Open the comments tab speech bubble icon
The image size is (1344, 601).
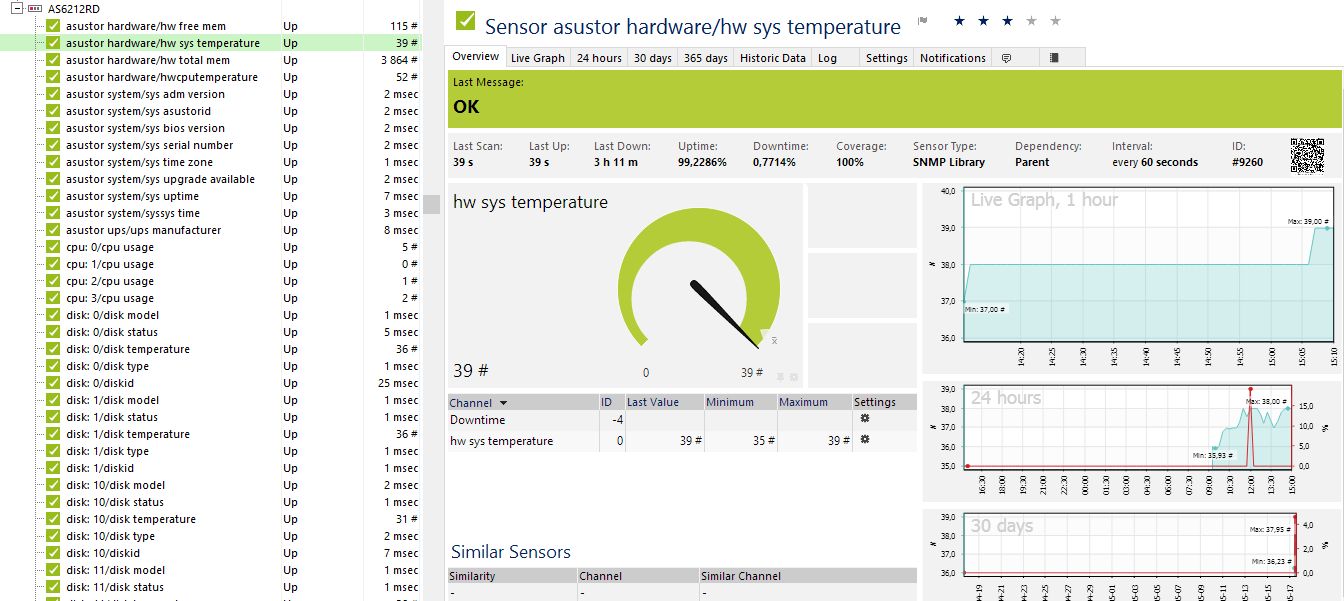click(x=1006, y=58)
